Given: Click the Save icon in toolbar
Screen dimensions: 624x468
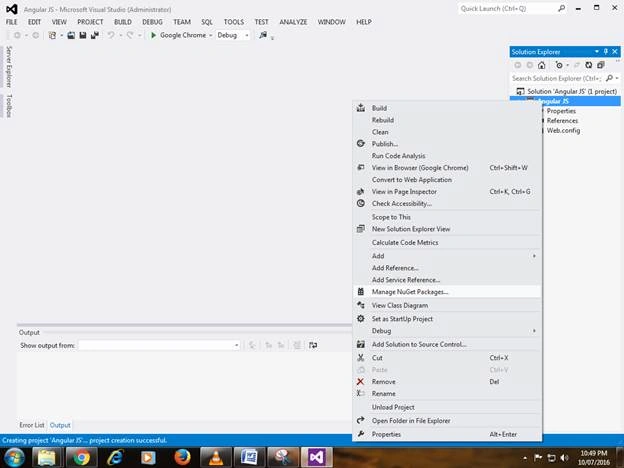Looking at the screenshot, I should coord(83,35).
